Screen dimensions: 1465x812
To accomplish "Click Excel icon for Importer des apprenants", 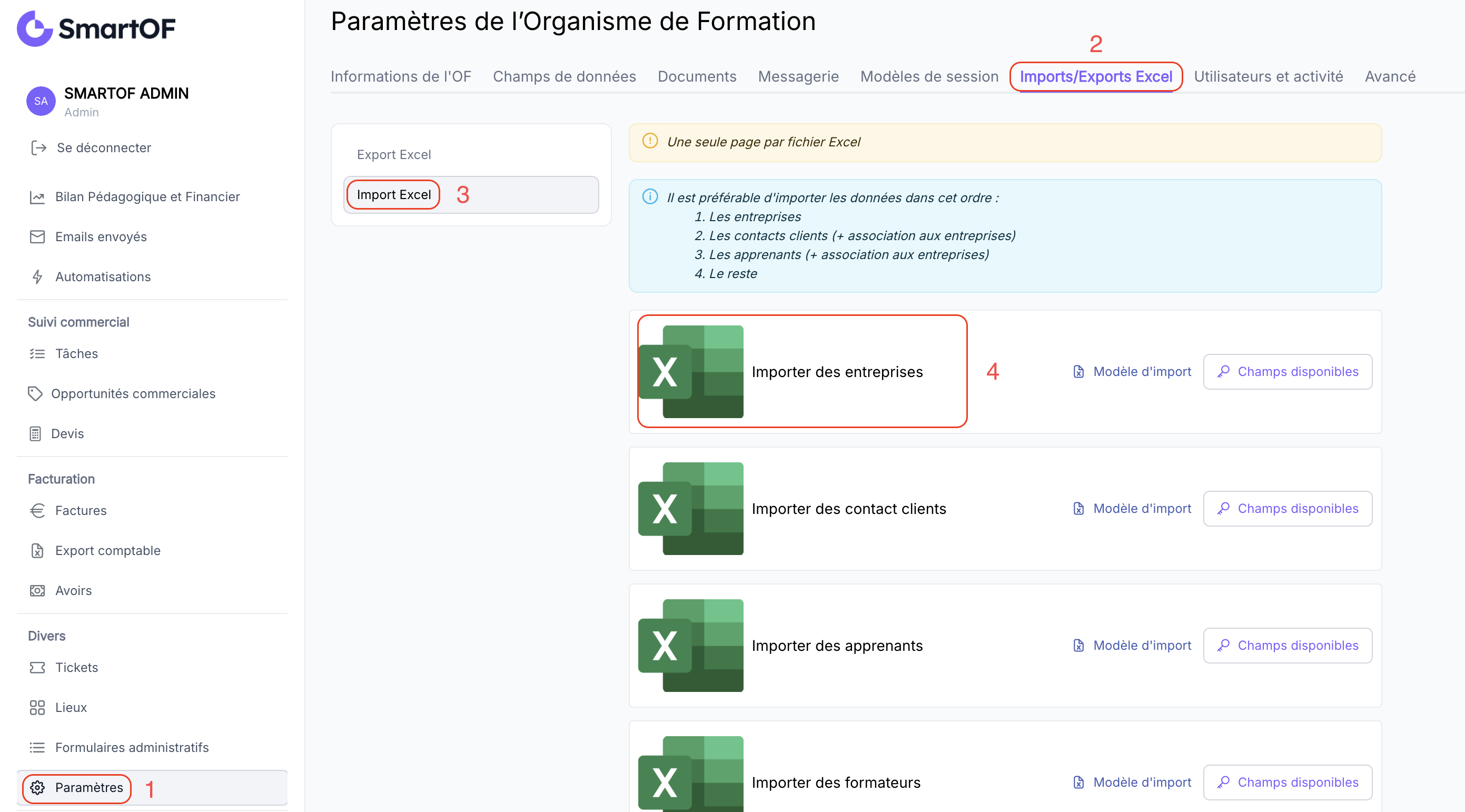I will tap(690, 646).
